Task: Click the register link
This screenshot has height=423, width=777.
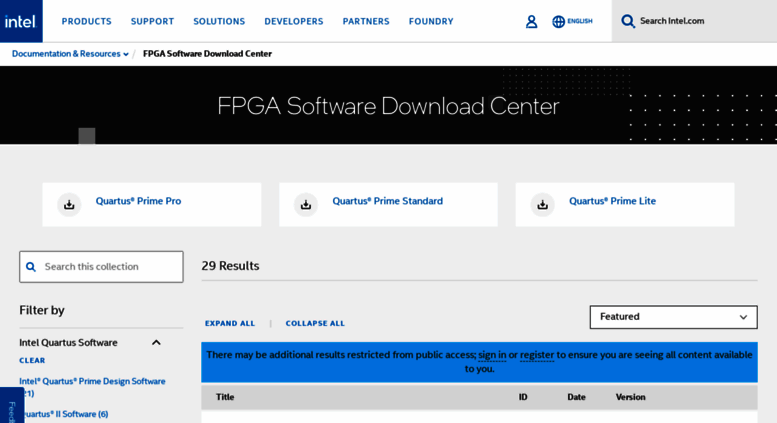Action: click(x=537, y=355)
